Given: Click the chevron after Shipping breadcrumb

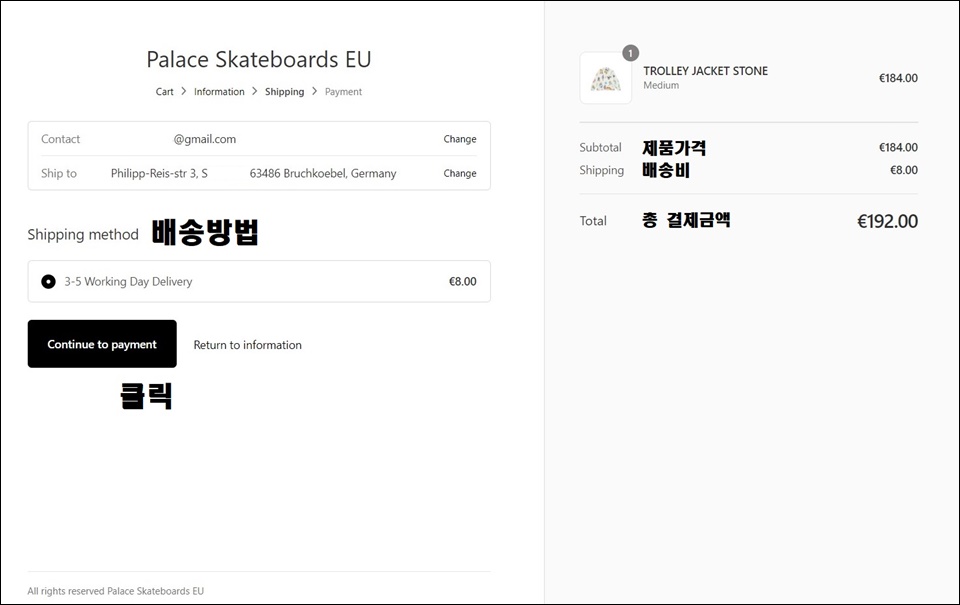Looking at the screenshot, I should (314, 91).
